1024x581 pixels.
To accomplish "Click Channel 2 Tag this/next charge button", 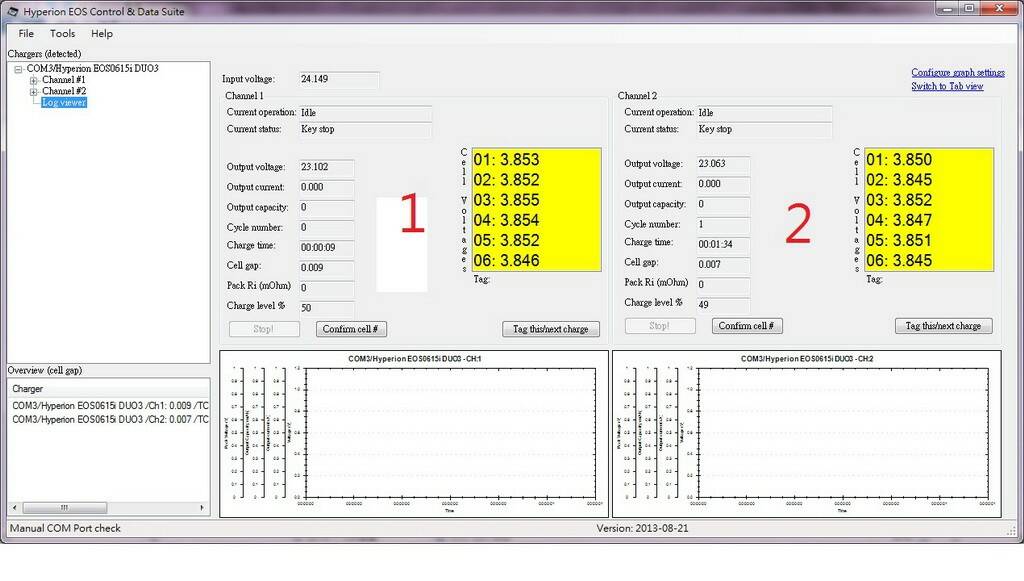I will tap(943, 326).
